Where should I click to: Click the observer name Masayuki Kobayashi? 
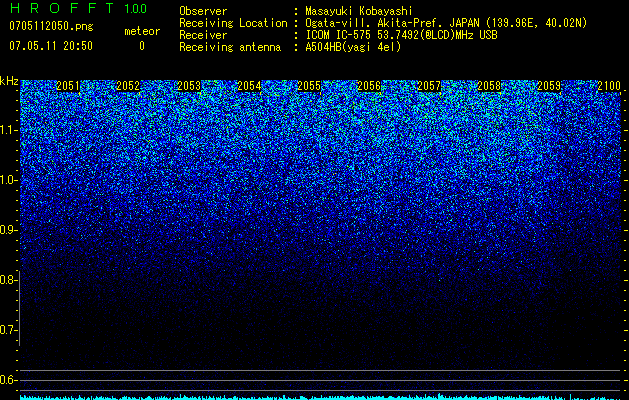359,11
